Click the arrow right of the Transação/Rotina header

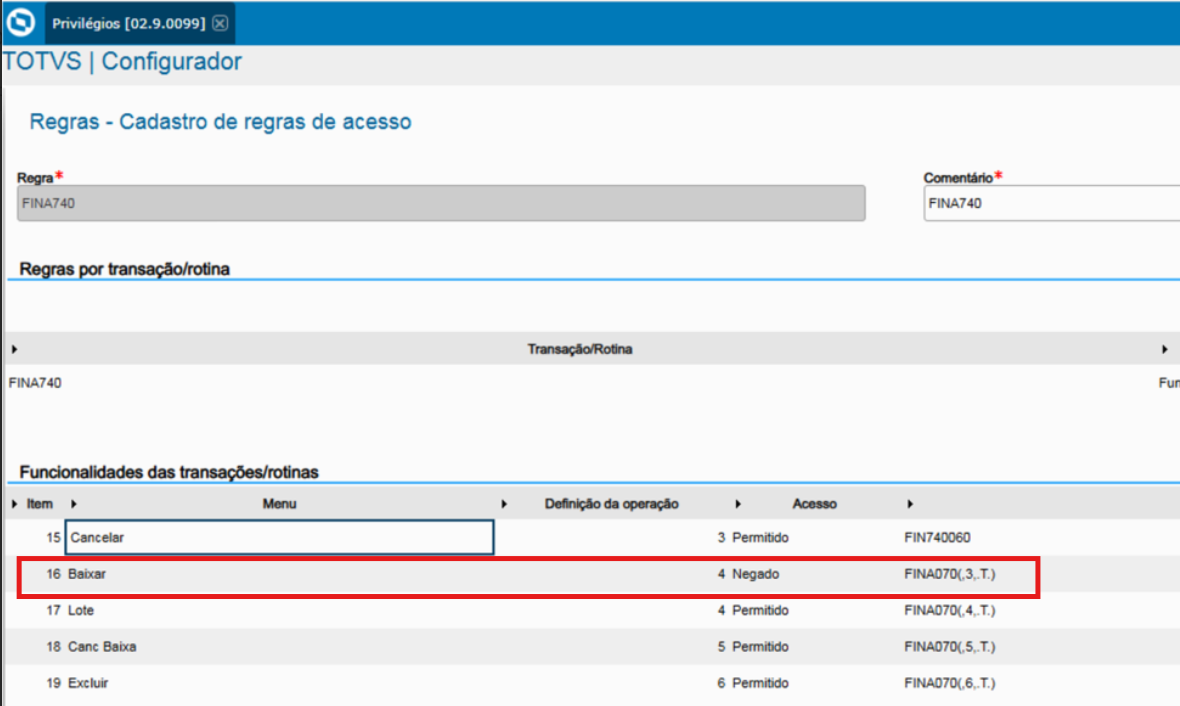click(1164, 349)
